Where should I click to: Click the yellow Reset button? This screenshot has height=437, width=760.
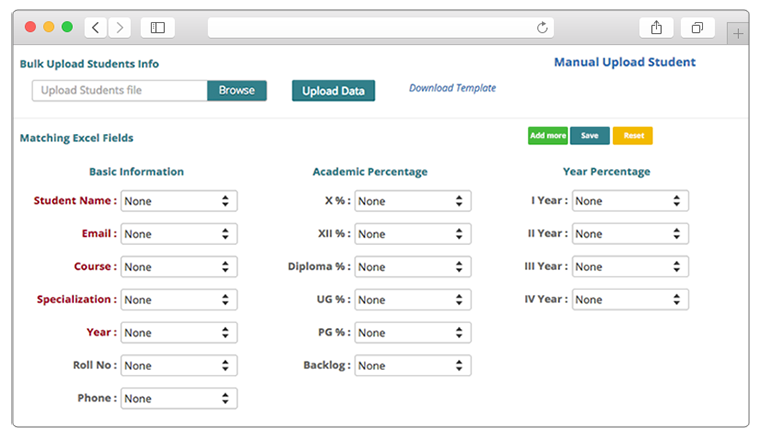[633, 136]
